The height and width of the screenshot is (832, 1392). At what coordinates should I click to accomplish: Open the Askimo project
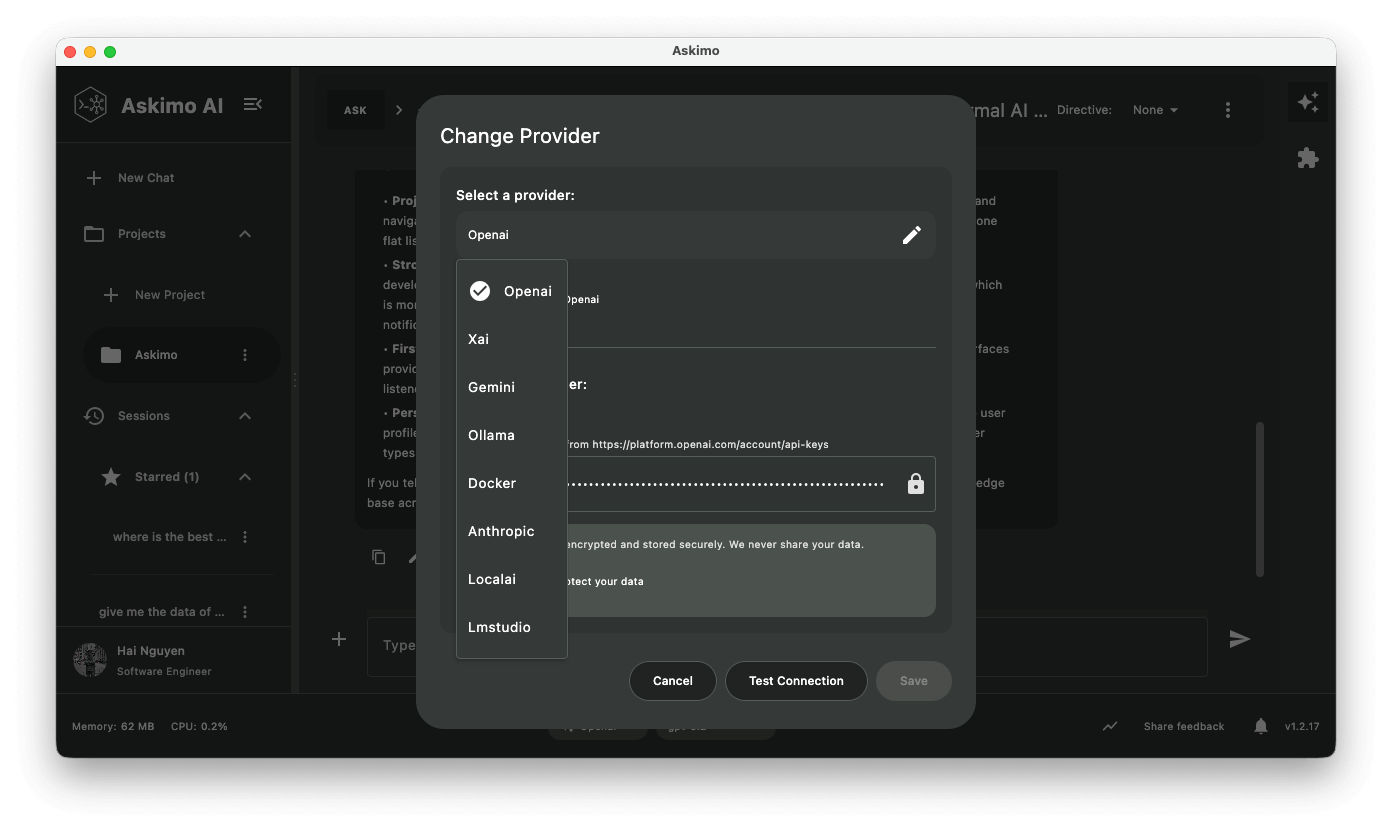coord(181,355)
